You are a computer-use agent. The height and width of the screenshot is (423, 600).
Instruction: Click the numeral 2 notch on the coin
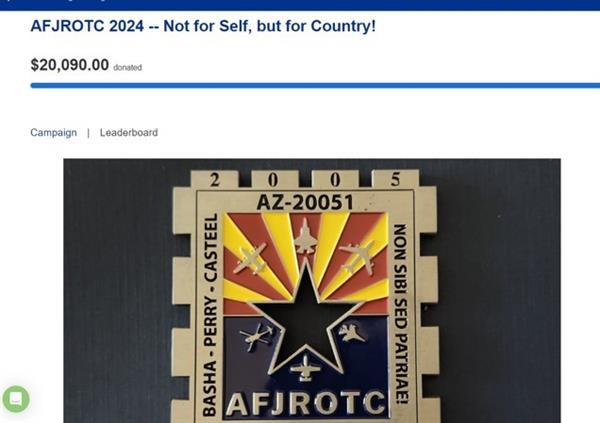pyautogui.click(x=215, y=180)
